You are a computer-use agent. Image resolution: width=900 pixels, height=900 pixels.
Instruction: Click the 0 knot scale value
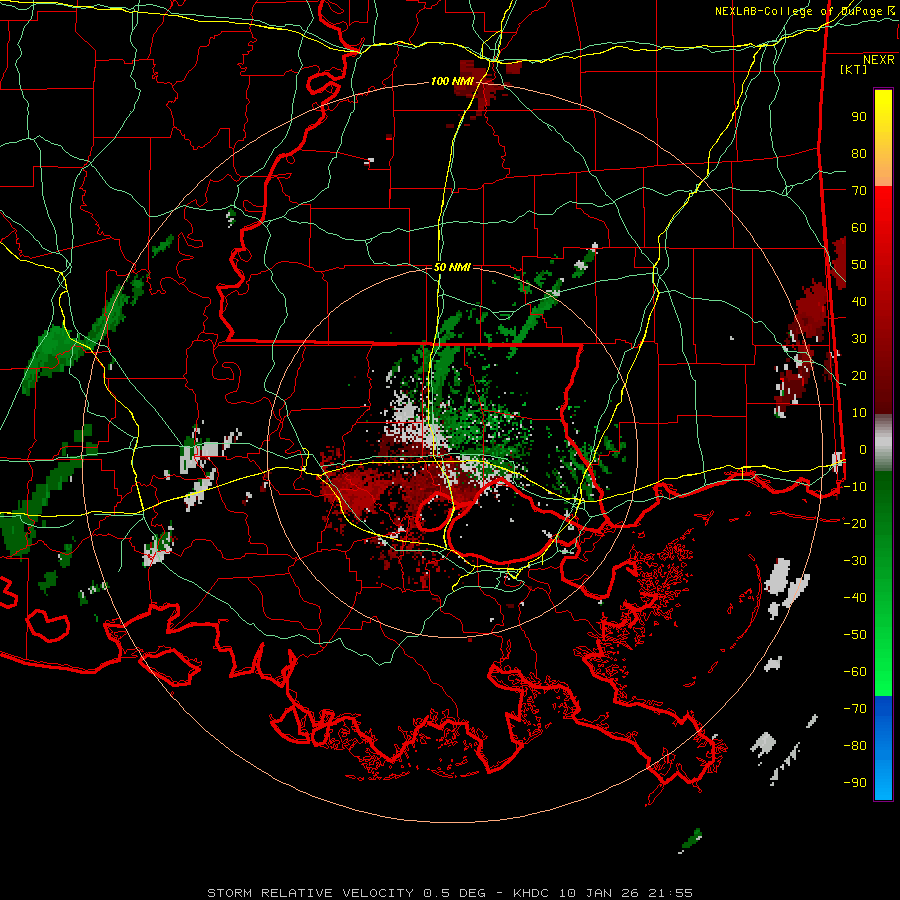(x=863, y=450)
